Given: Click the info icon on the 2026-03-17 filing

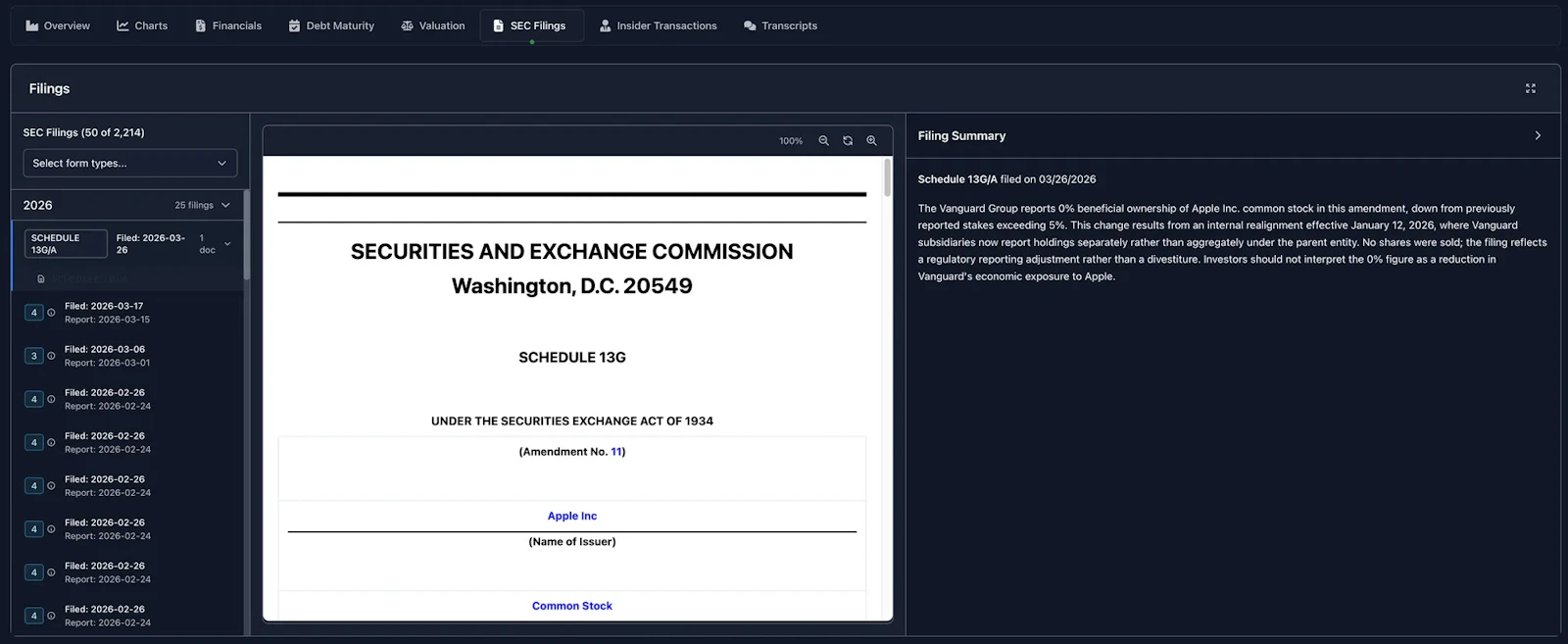Looking at the screenshot, I should coord(51,313).
